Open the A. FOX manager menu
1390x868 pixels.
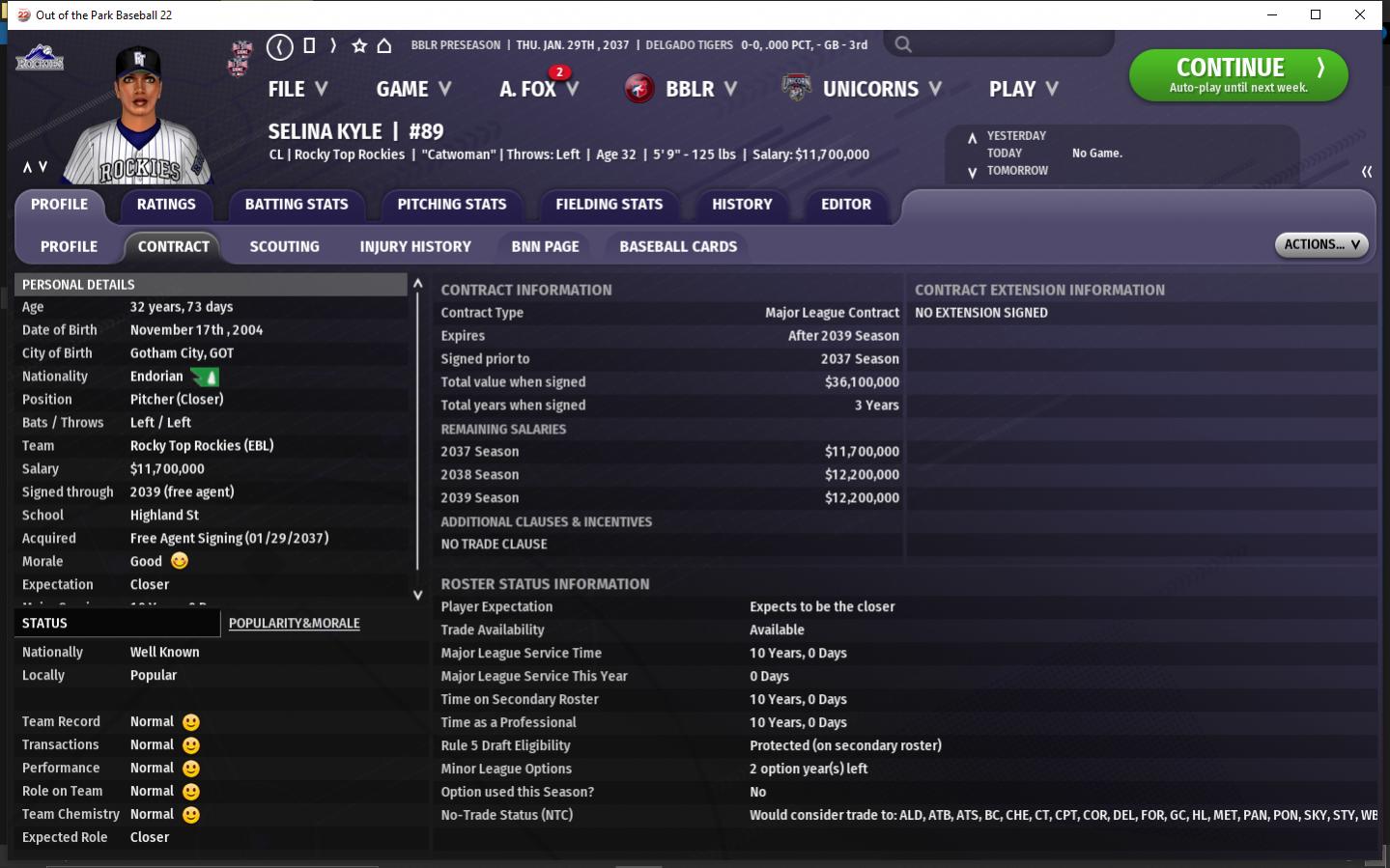539,89
